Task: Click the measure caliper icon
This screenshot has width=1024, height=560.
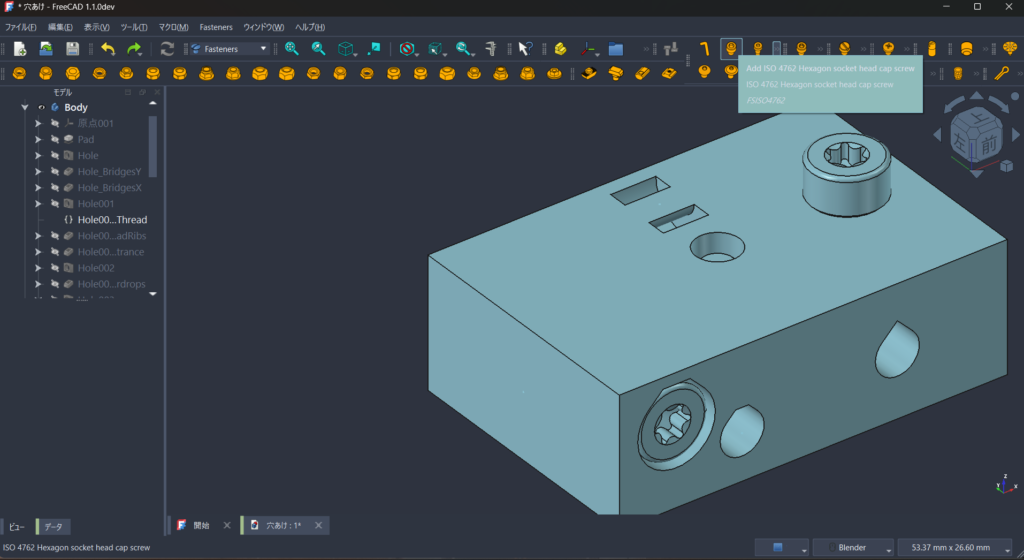Action: click(x=490, y=49)
